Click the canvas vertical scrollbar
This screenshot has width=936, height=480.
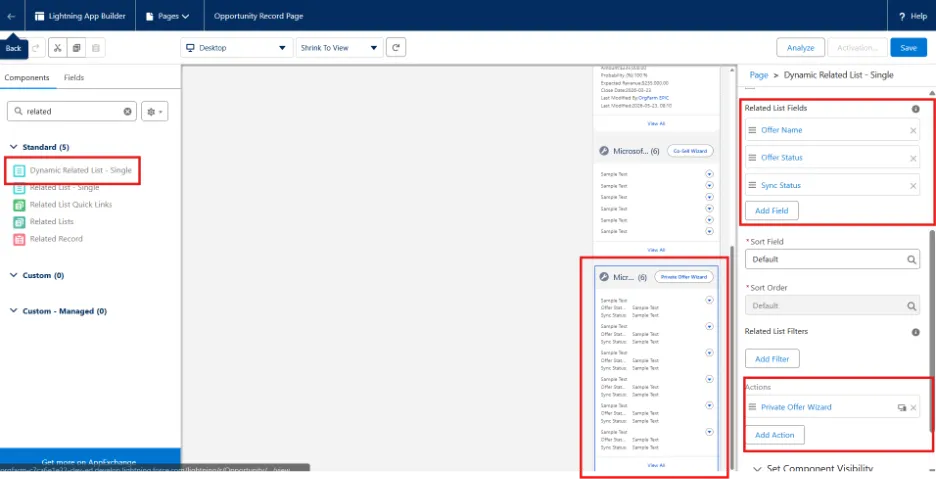click(x=732, y=358)
